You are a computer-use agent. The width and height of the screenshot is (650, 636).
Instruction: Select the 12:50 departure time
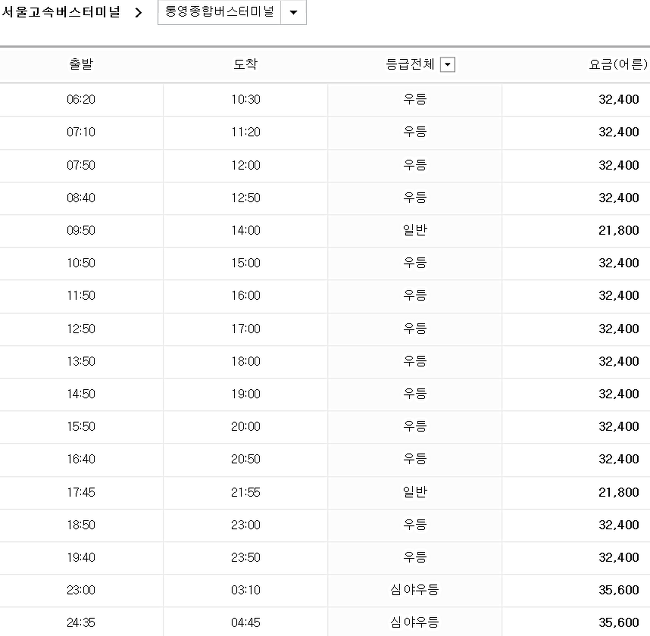click(x=81, y=329)
